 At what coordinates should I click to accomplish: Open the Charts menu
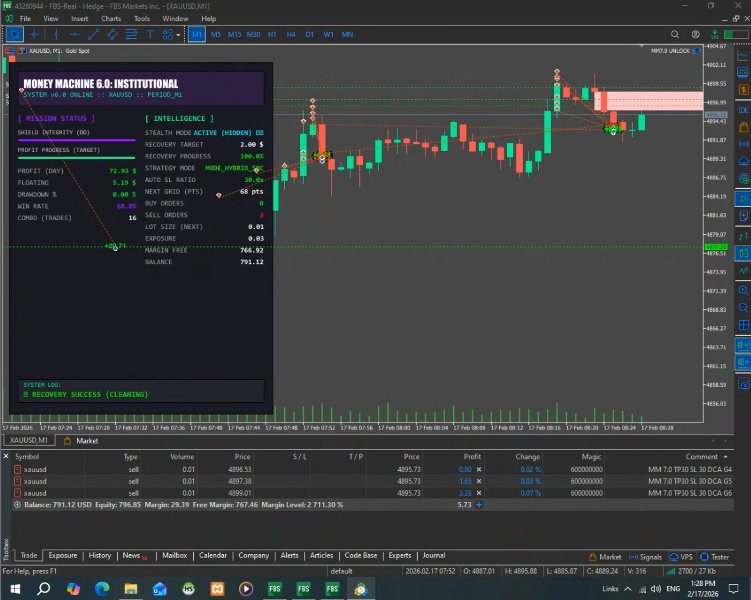pyautogui.click(x=111, y=19)
